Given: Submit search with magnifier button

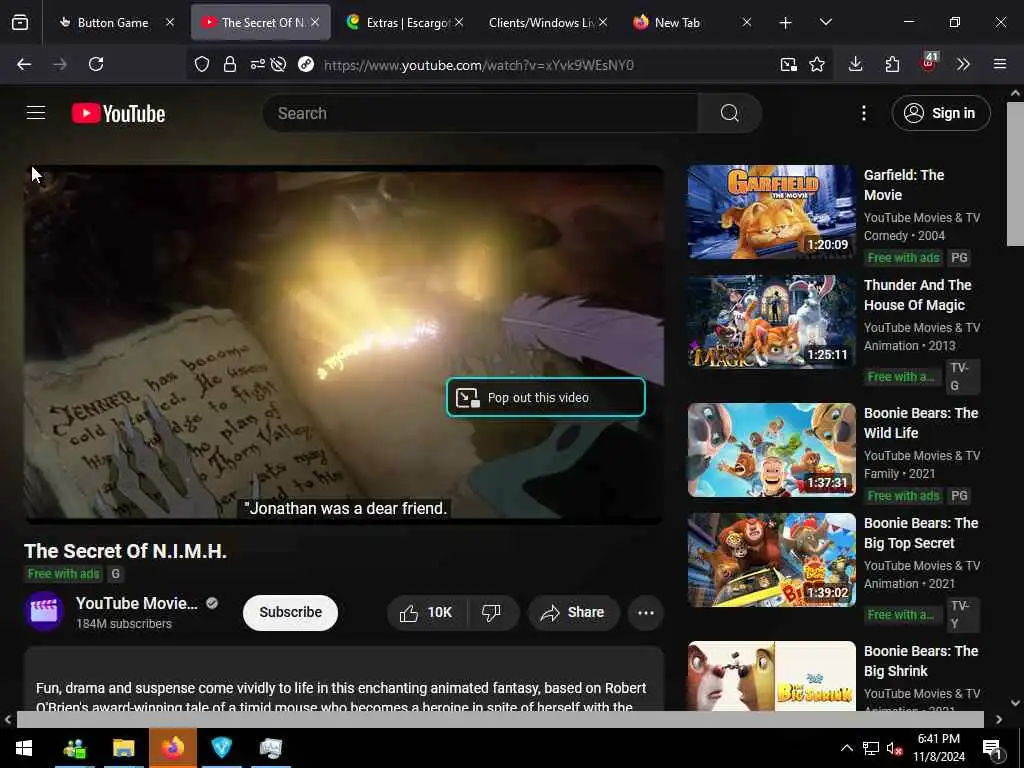Looking at the screenshot, I should [729, 113].
